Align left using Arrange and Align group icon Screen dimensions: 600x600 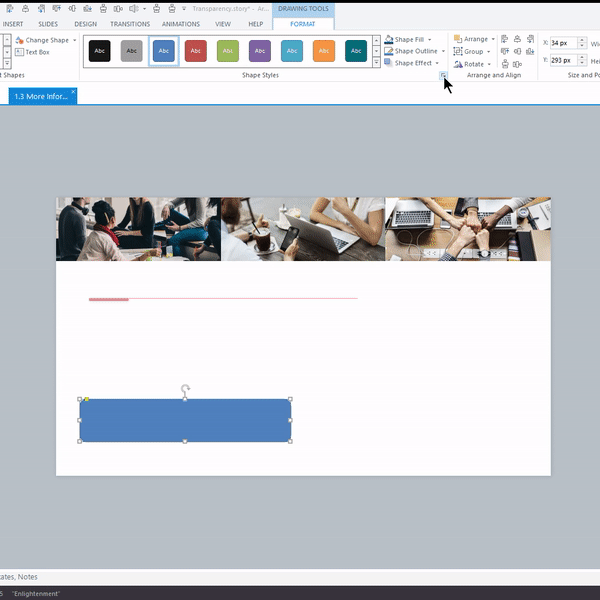point(505,39)
